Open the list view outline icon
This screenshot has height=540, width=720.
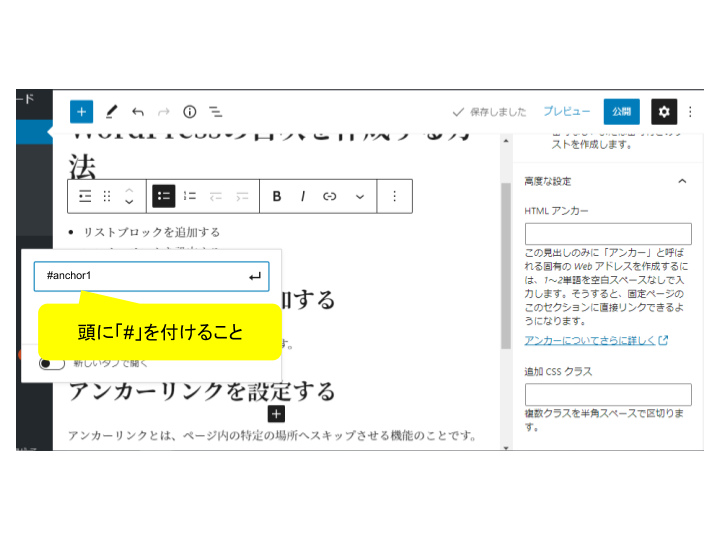click(215, 112)
